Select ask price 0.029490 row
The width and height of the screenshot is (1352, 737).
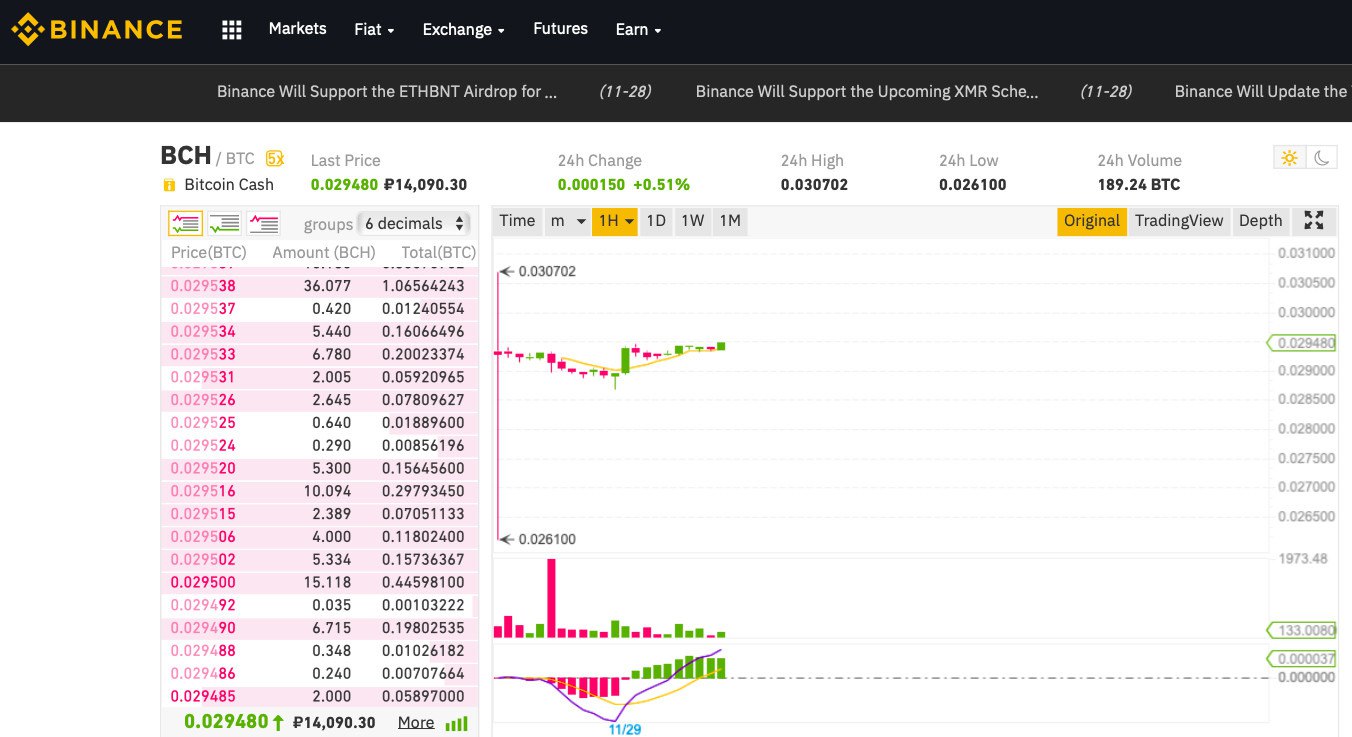[320, 628]
